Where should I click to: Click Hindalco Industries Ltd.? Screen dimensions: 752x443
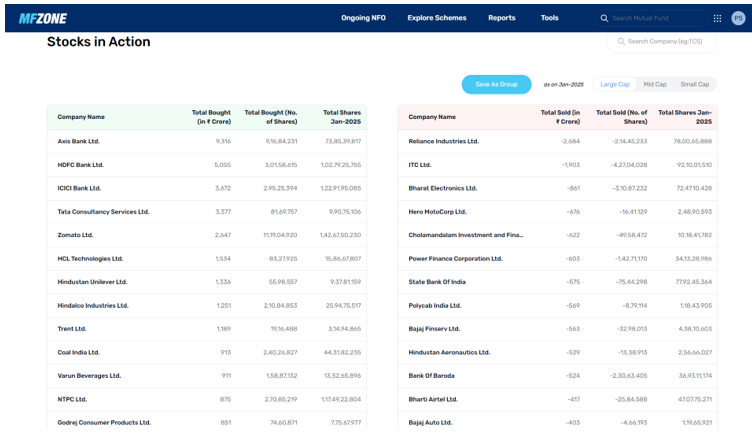[93, 306]
